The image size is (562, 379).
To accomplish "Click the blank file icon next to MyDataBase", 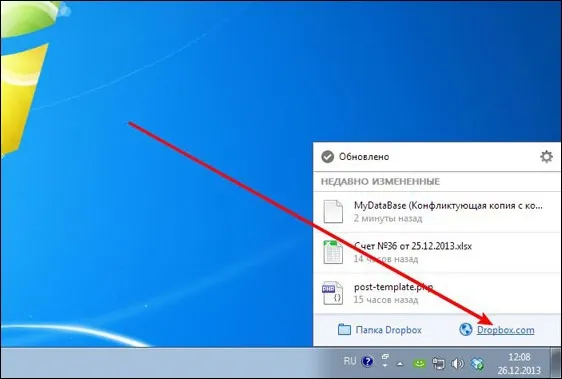I will pos(333,212).
